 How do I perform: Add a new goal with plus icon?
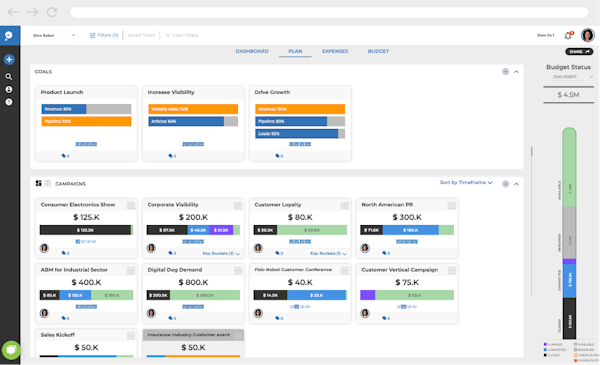tap(505, 72)
